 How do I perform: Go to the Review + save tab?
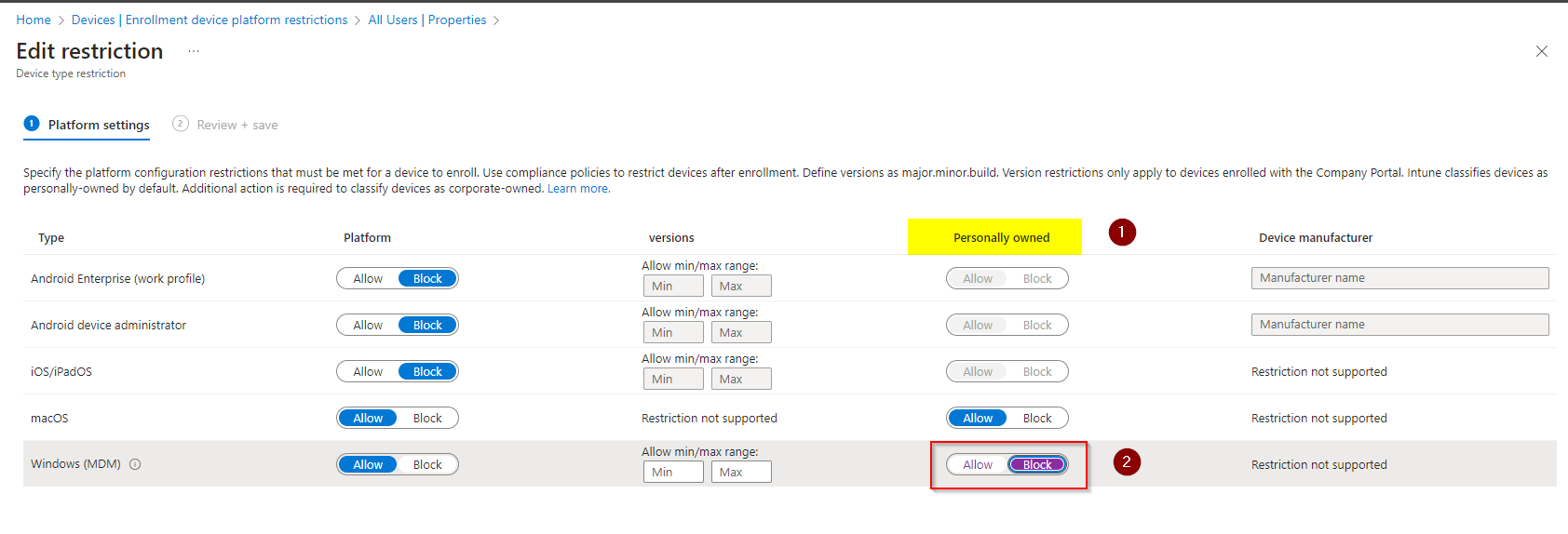[237, 125]
